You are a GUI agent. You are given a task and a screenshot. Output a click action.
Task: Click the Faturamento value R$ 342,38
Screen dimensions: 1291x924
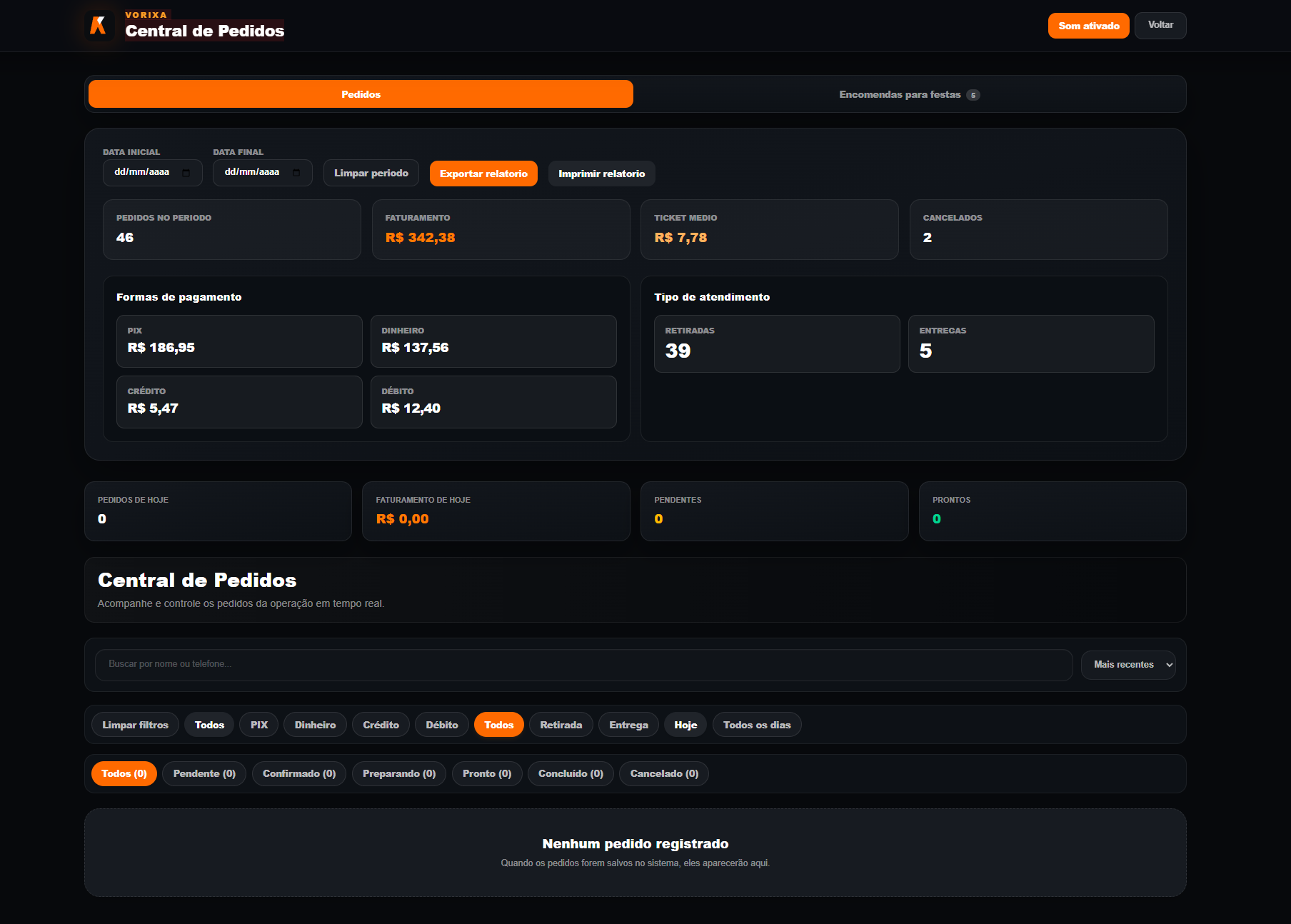[420, 238]
